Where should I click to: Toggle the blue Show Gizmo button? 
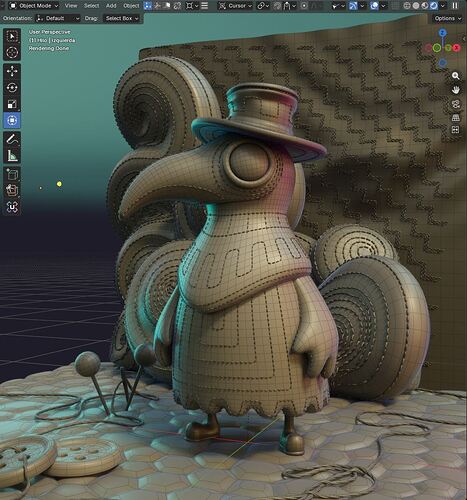[x=353, y=6]
